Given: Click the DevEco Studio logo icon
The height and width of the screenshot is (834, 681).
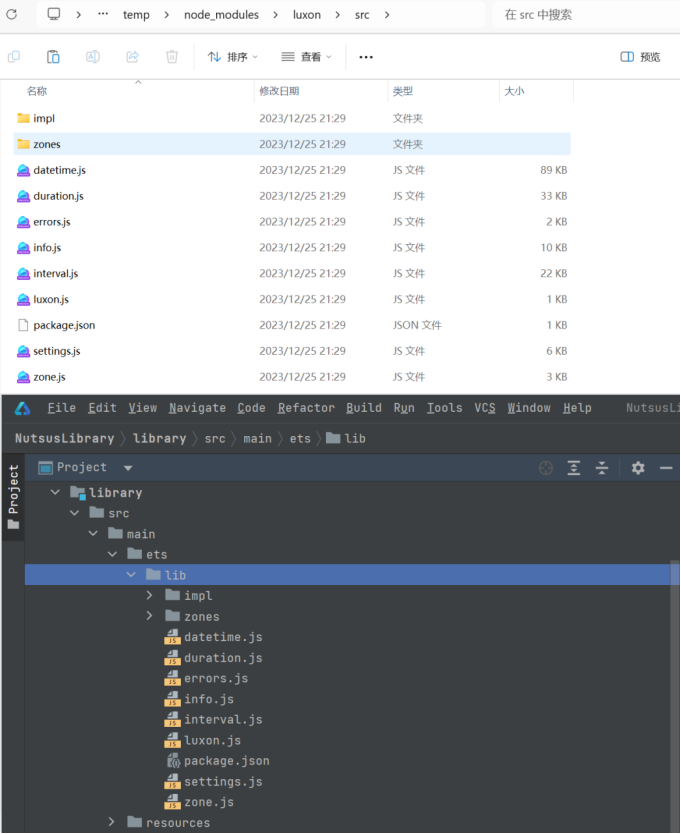Looking at the screenshot, I should pos(22,408).
